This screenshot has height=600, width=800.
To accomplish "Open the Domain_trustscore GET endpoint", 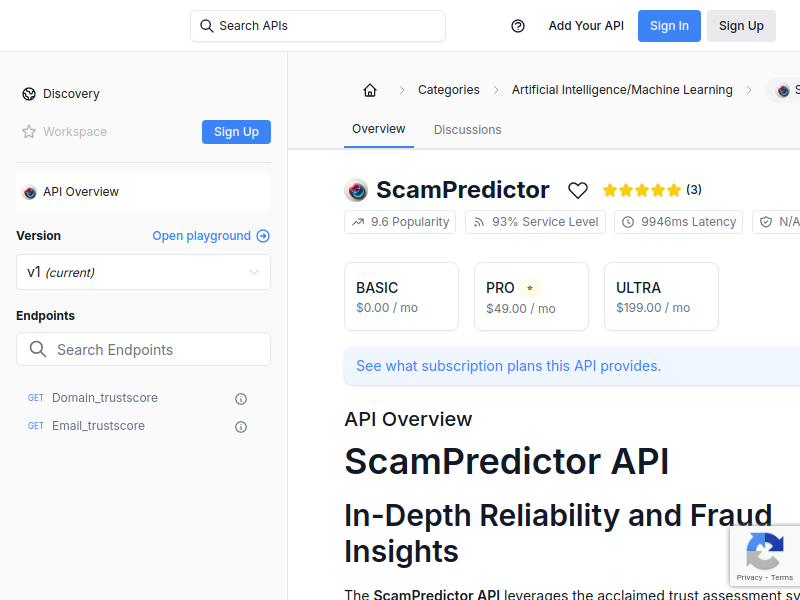I will pyautogui.click(x=105, y=398).
